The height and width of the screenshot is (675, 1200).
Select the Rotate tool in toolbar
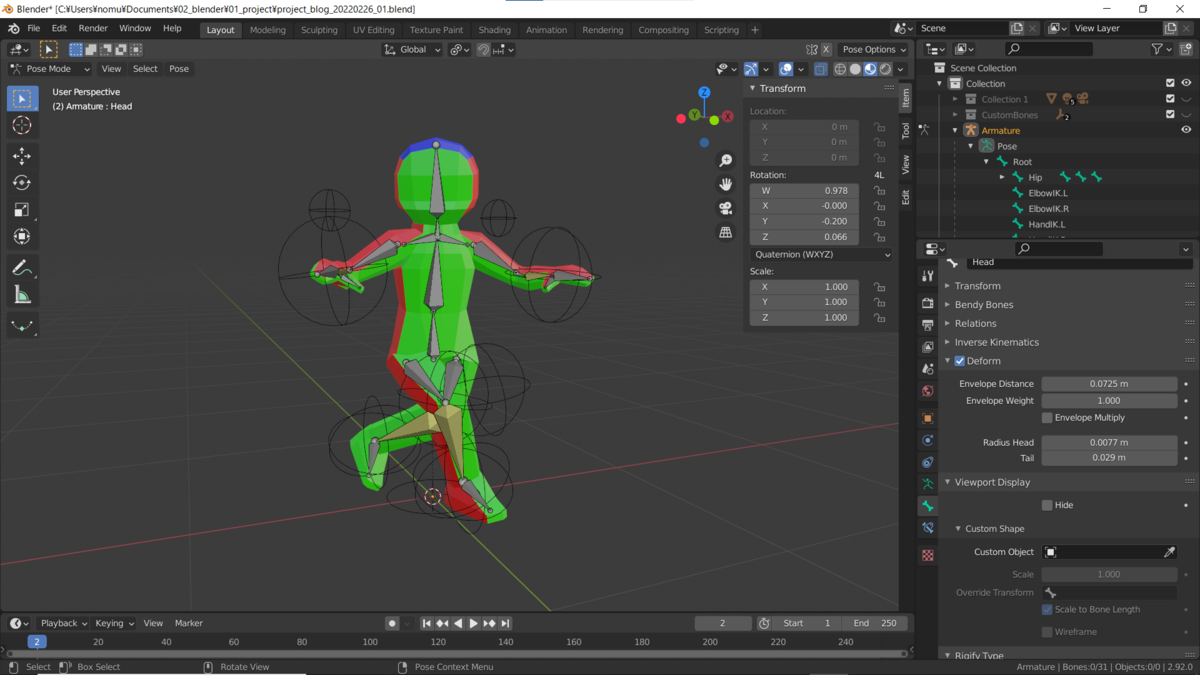(x=22, y=183)
